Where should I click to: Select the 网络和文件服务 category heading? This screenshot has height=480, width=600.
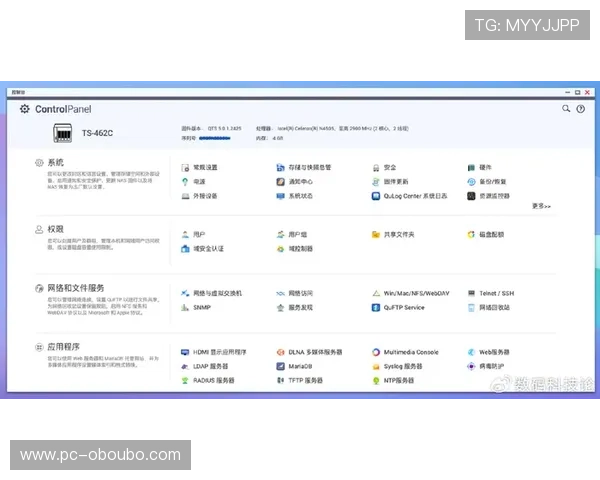[75, 288]
